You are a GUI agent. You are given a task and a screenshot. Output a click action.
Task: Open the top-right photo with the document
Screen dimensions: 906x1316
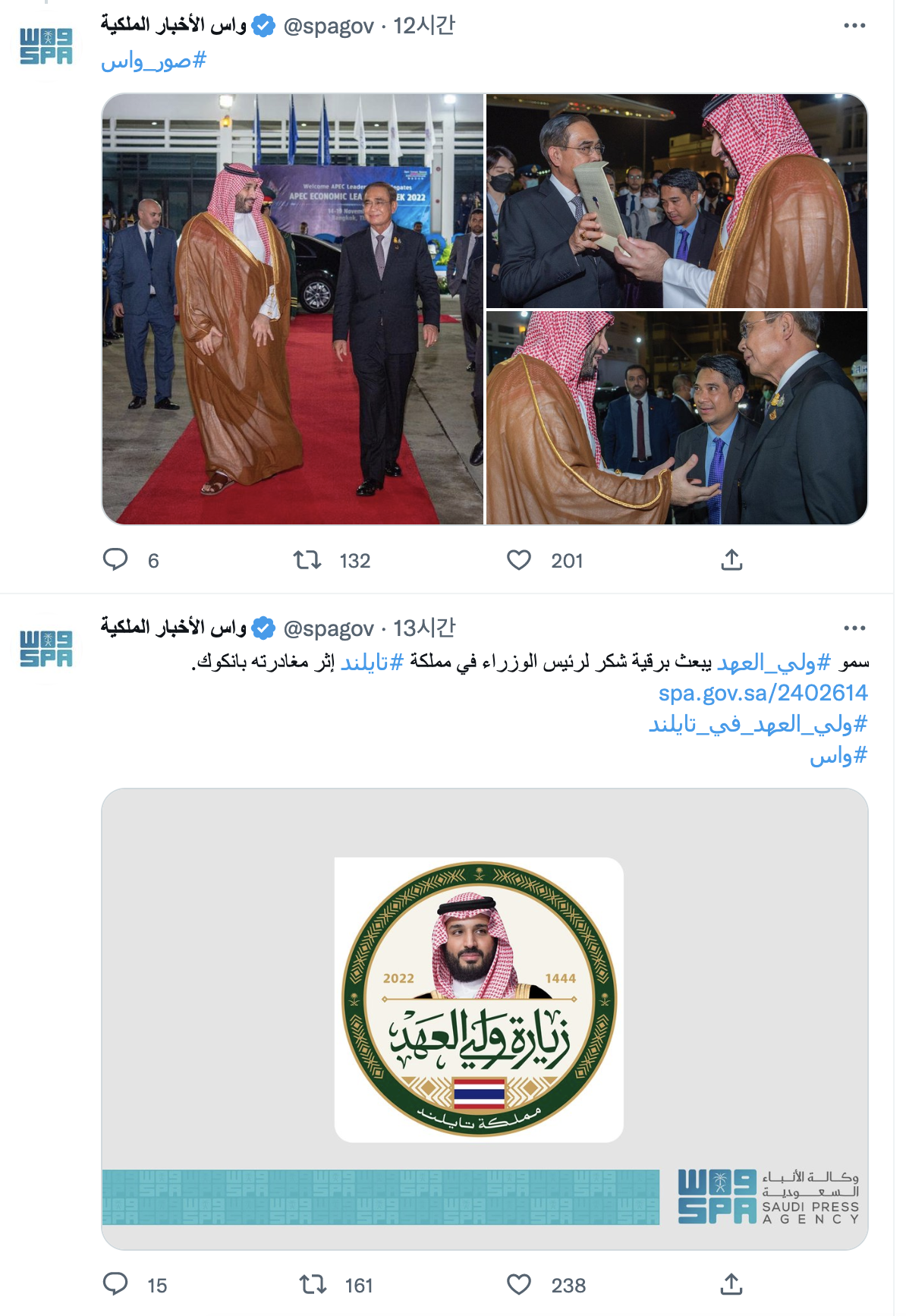[677, 200]
